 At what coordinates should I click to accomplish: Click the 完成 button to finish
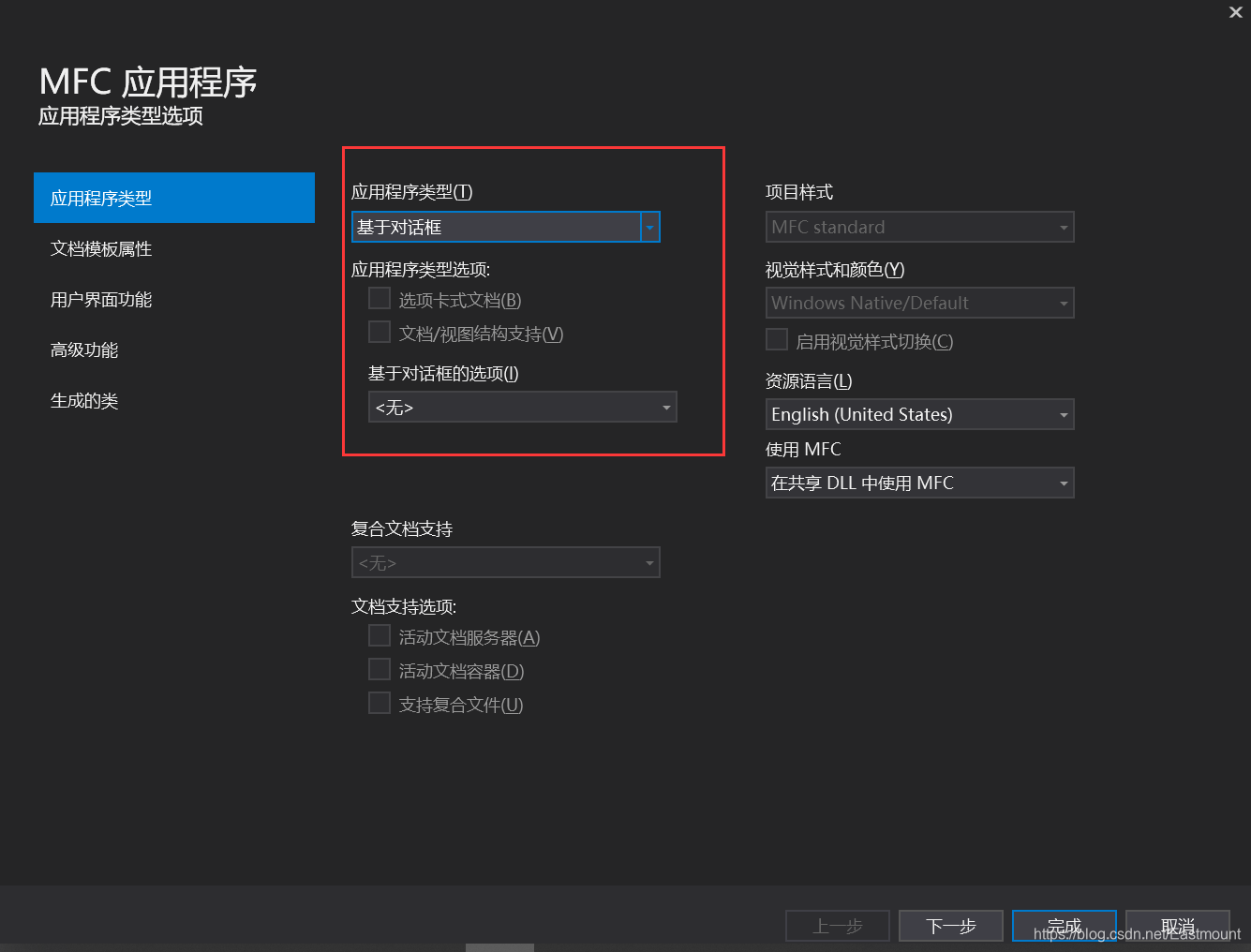(x=1065, y=926)
